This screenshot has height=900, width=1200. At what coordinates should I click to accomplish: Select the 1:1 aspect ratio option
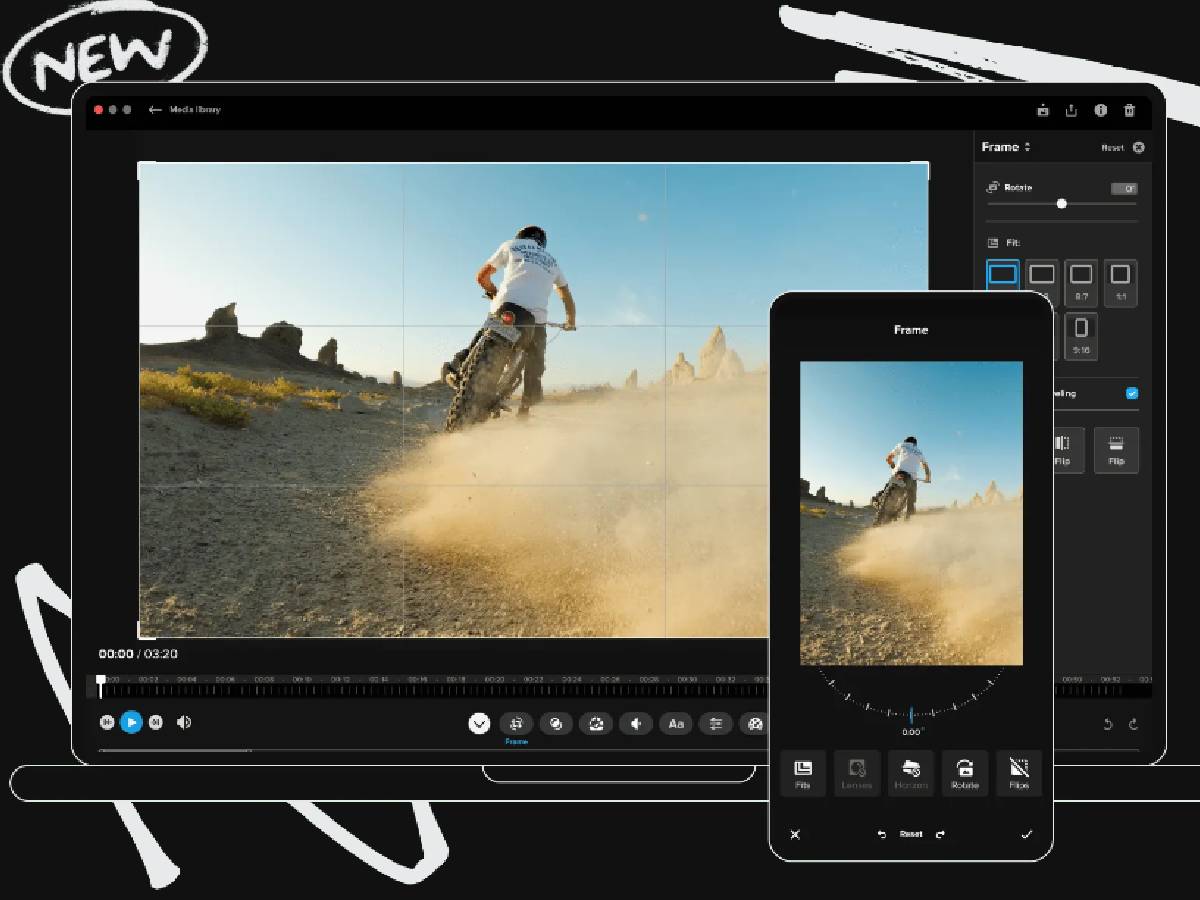pos(1120,281)
